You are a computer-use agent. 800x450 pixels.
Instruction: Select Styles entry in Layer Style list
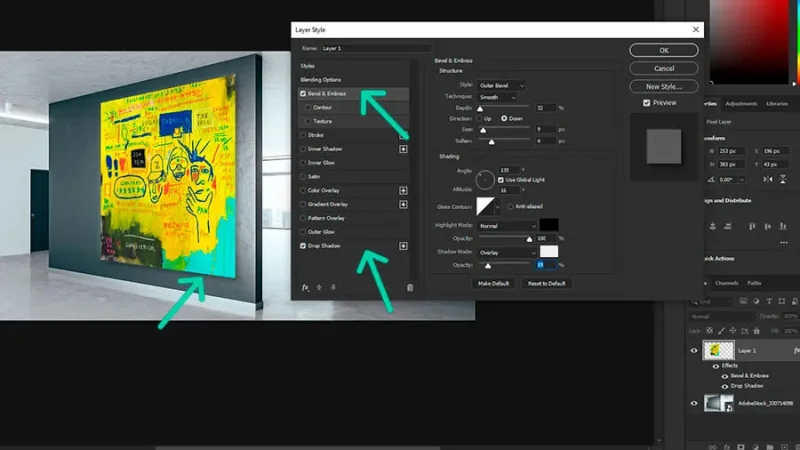307,66
